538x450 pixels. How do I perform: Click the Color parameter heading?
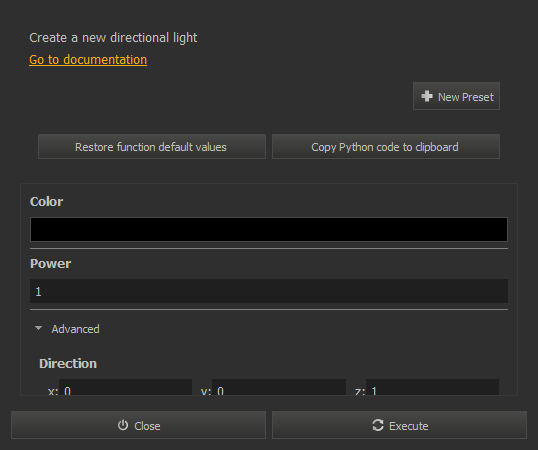click(x=46, y=201)
